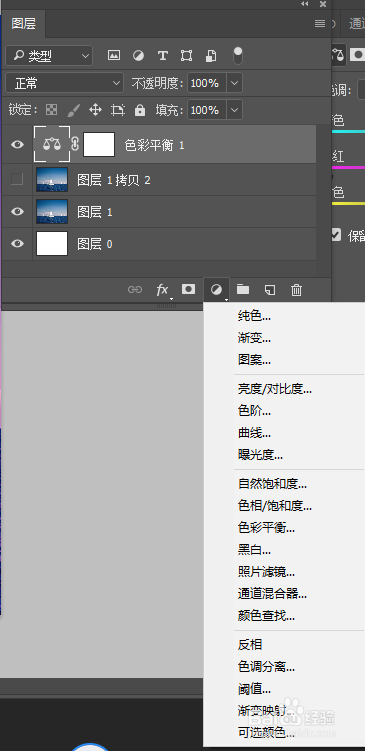
Task: Choose 阈值... menu item
Action: (x=255, y=689)
